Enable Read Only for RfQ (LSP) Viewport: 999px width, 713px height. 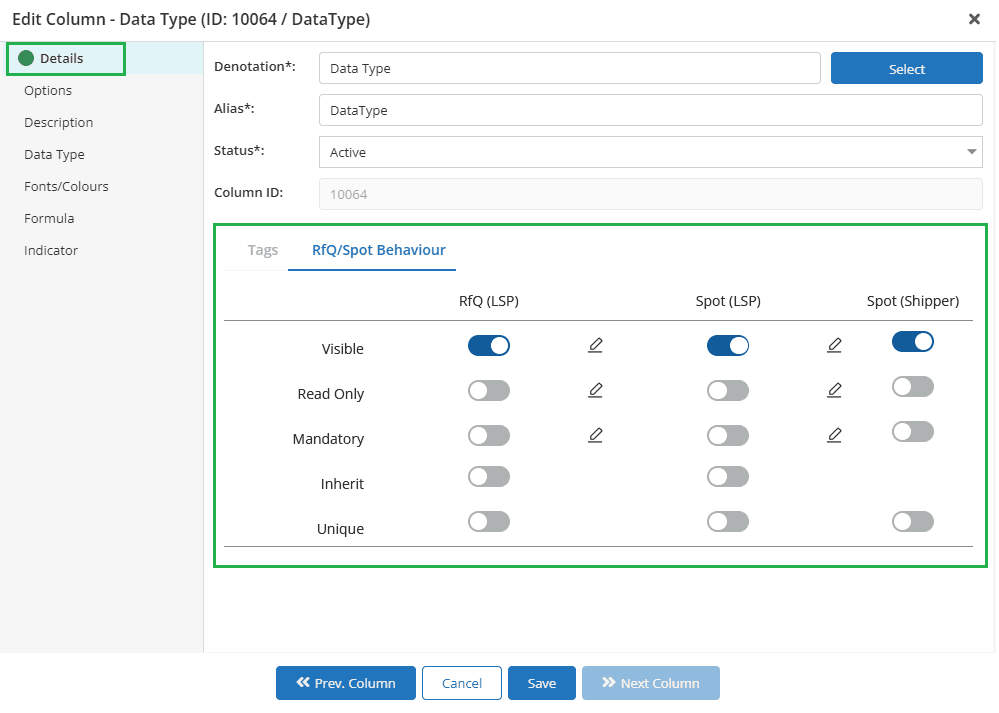[x=489, y=391]
